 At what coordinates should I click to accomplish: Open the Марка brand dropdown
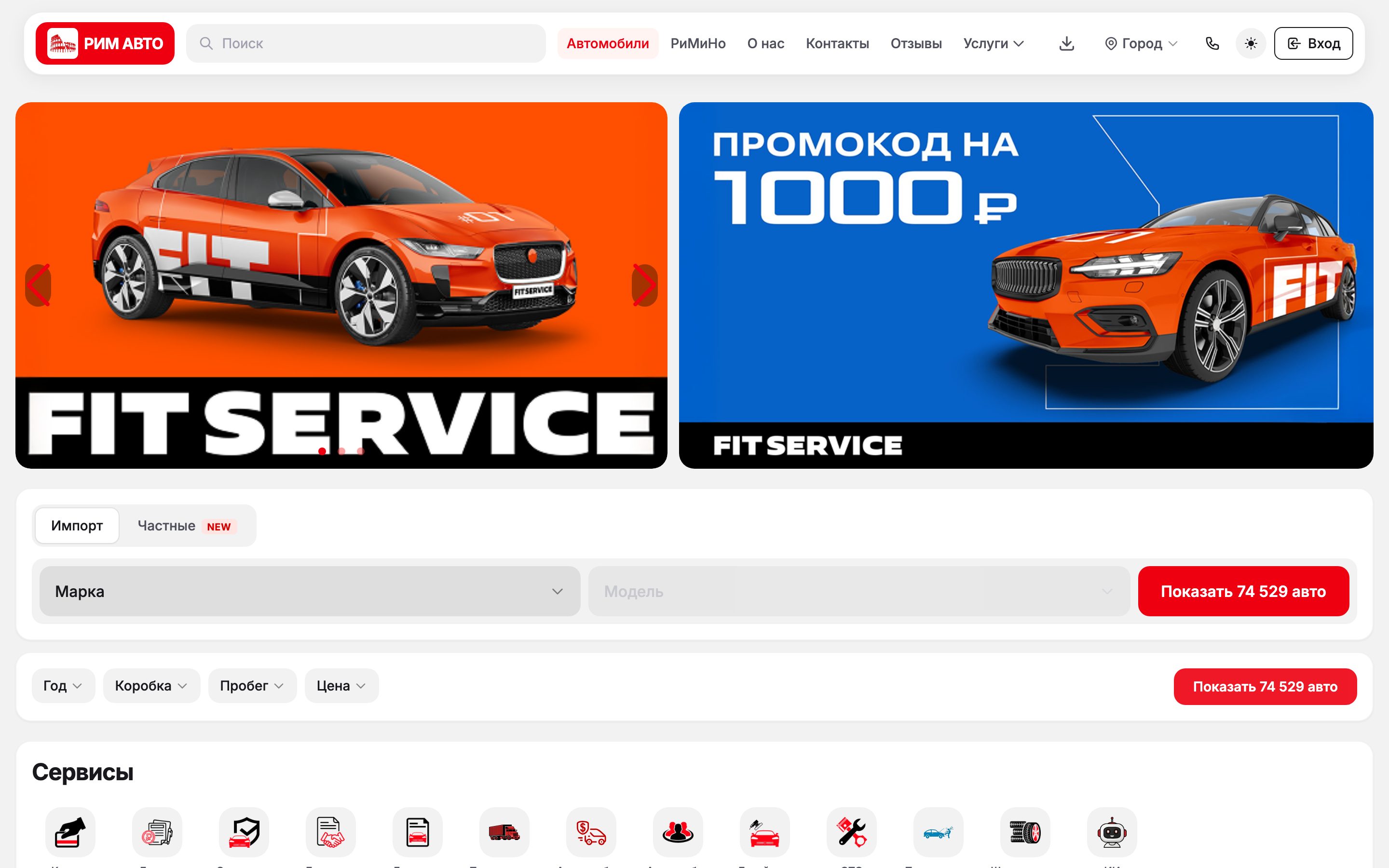(x=310, y=591)
